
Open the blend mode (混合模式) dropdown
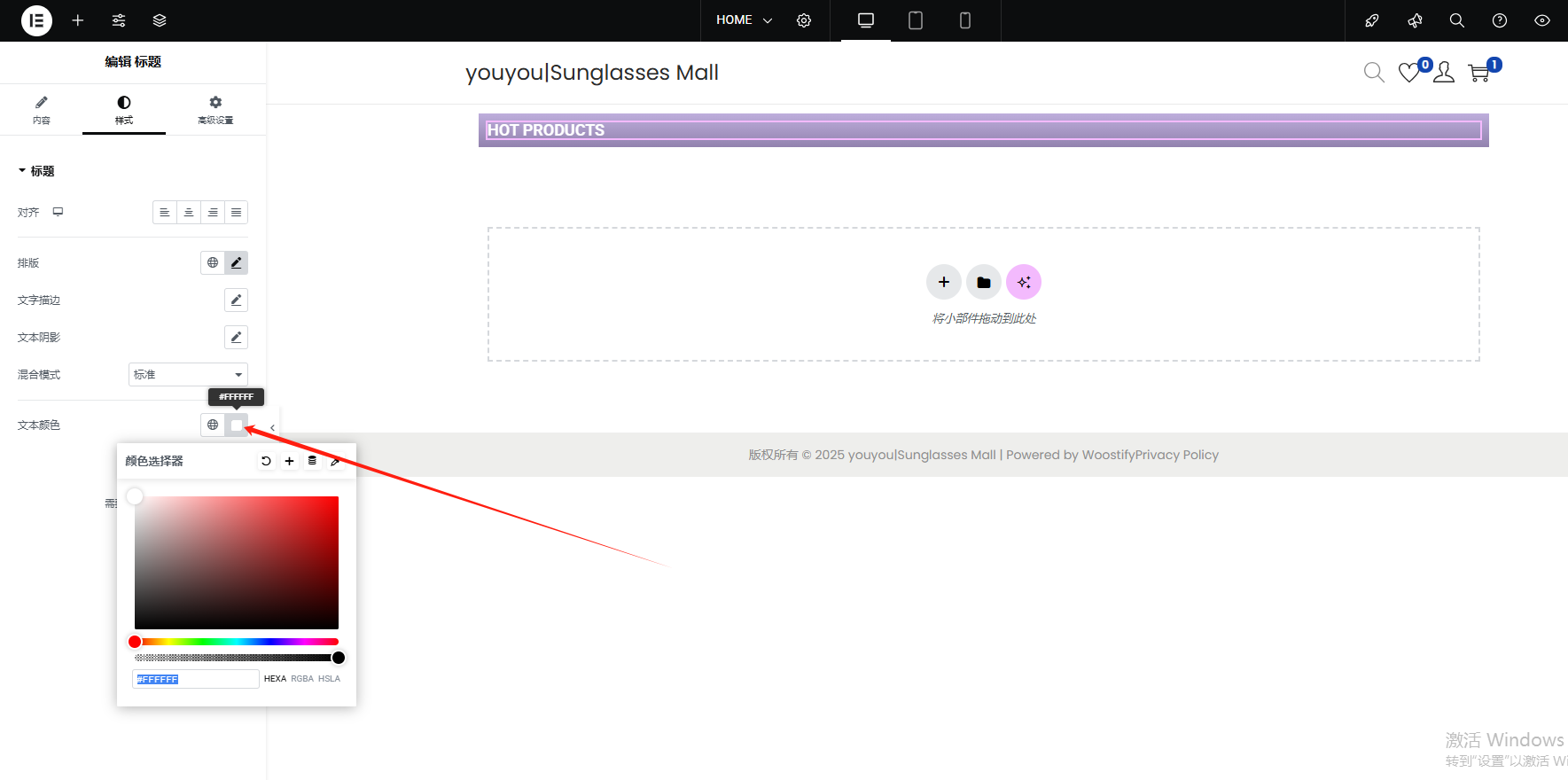188,375
